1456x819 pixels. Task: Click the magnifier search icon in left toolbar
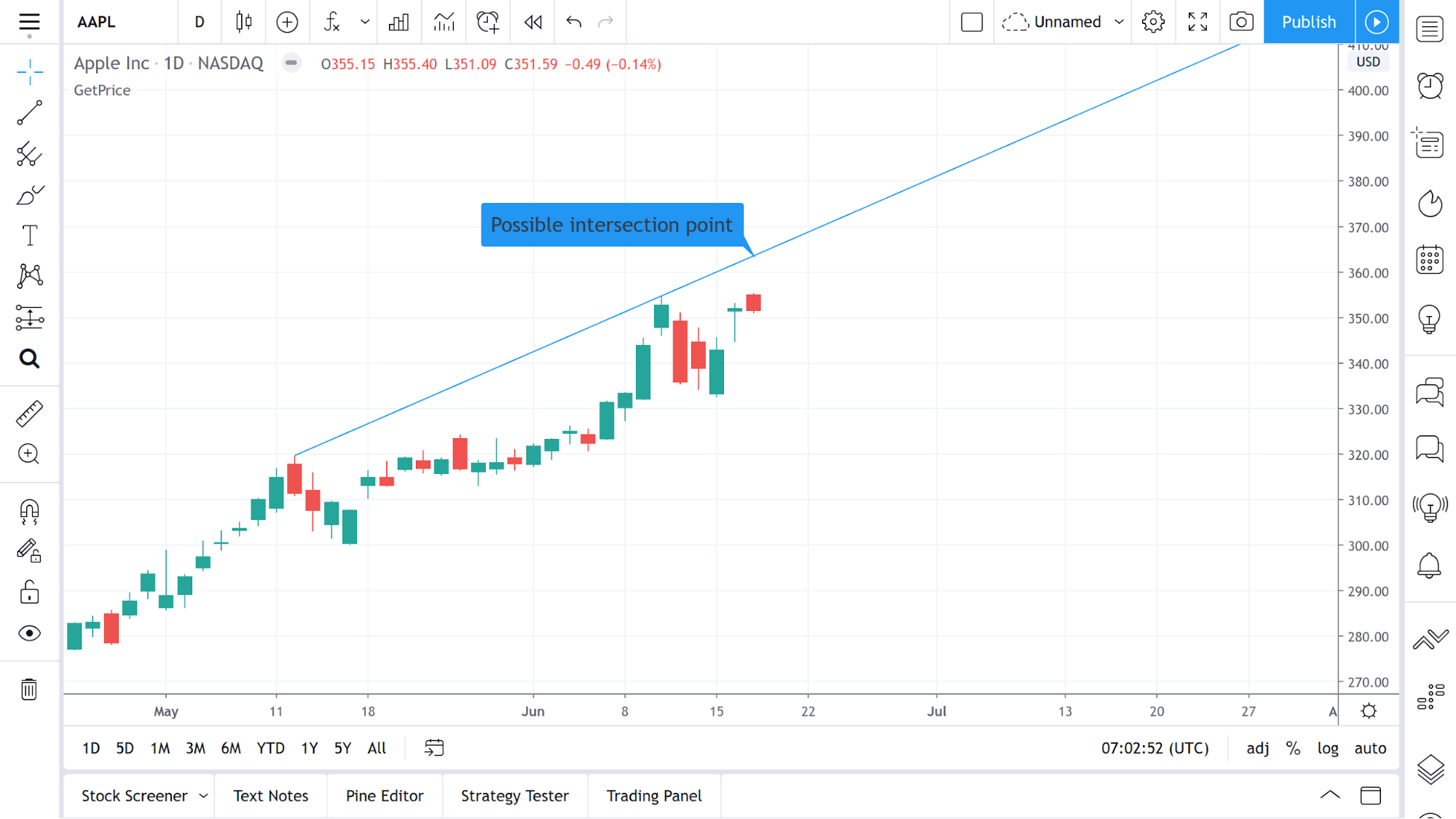(x=29, y=359)
